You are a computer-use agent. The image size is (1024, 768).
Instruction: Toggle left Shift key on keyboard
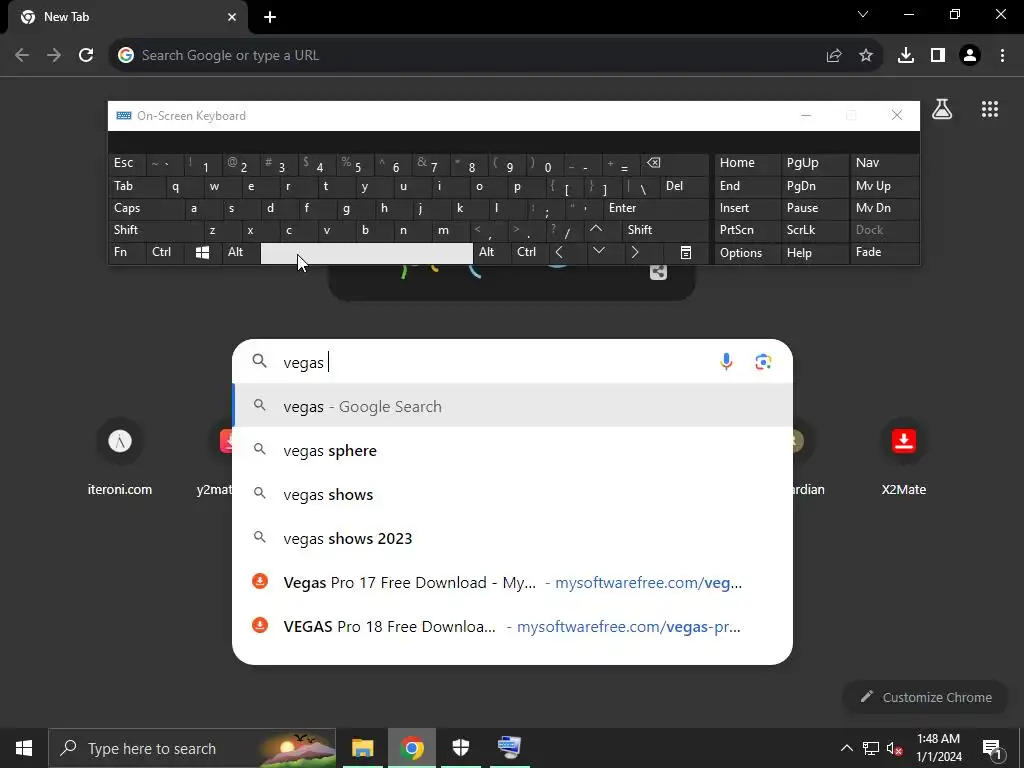click(155, 230)
